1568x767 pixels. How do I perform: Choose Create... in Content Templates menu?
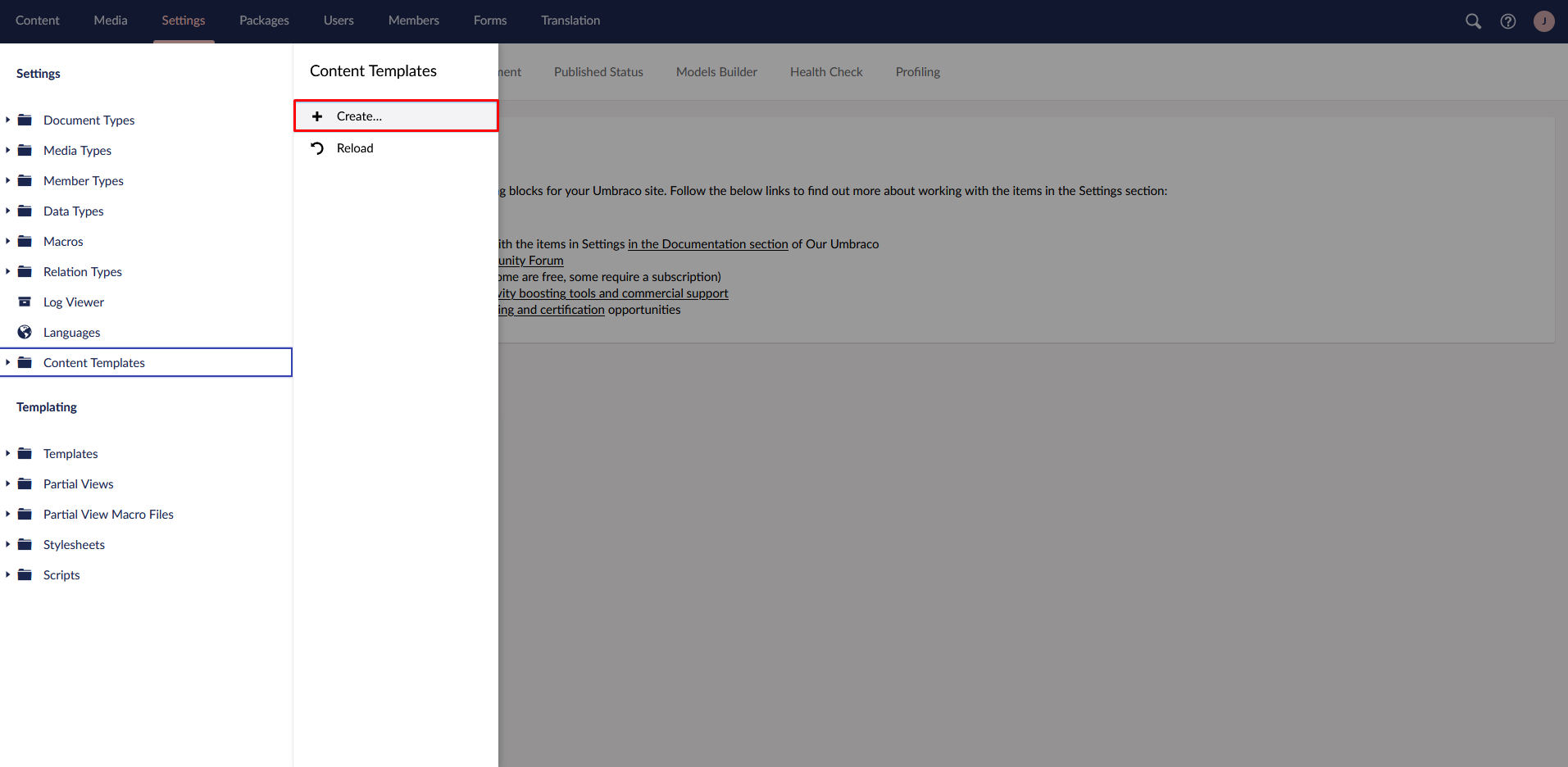pos(396,116)
